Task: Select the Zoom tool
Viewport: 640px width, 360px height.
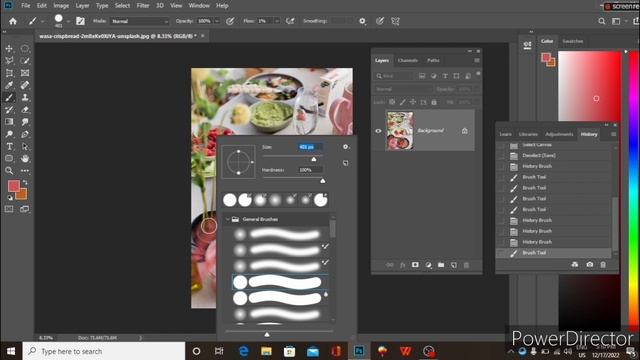Action: coord(9,171)
